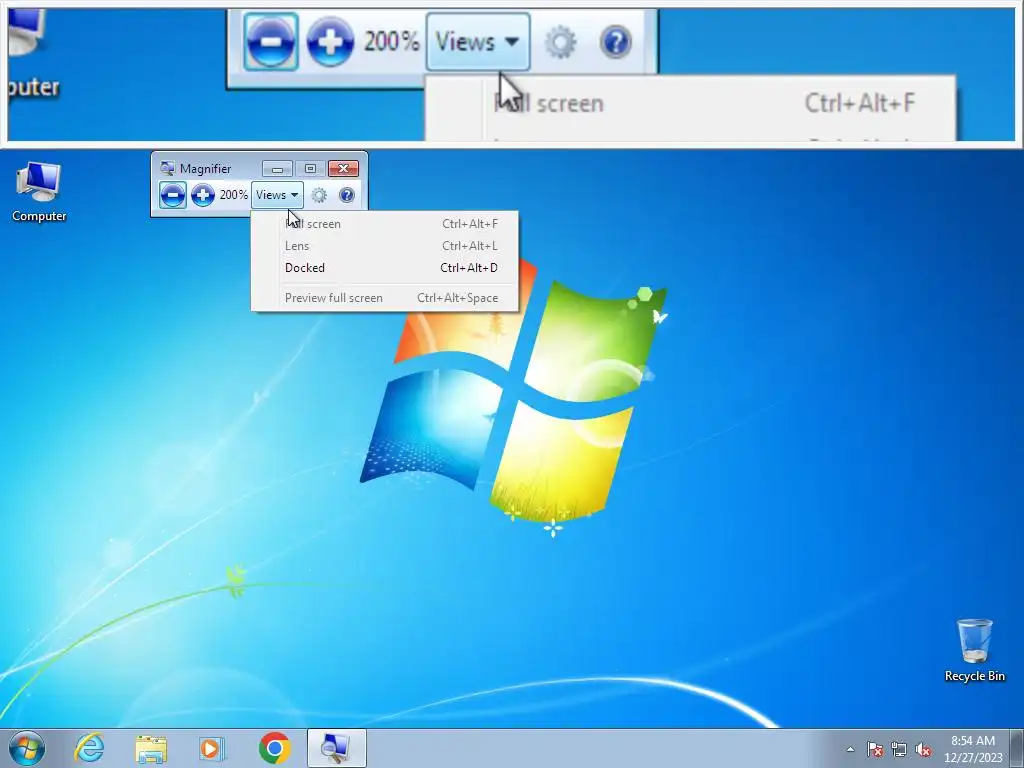The image size is (1024, 768).
Task: Click the Magnifier window title text
Action: coord(206,168)
